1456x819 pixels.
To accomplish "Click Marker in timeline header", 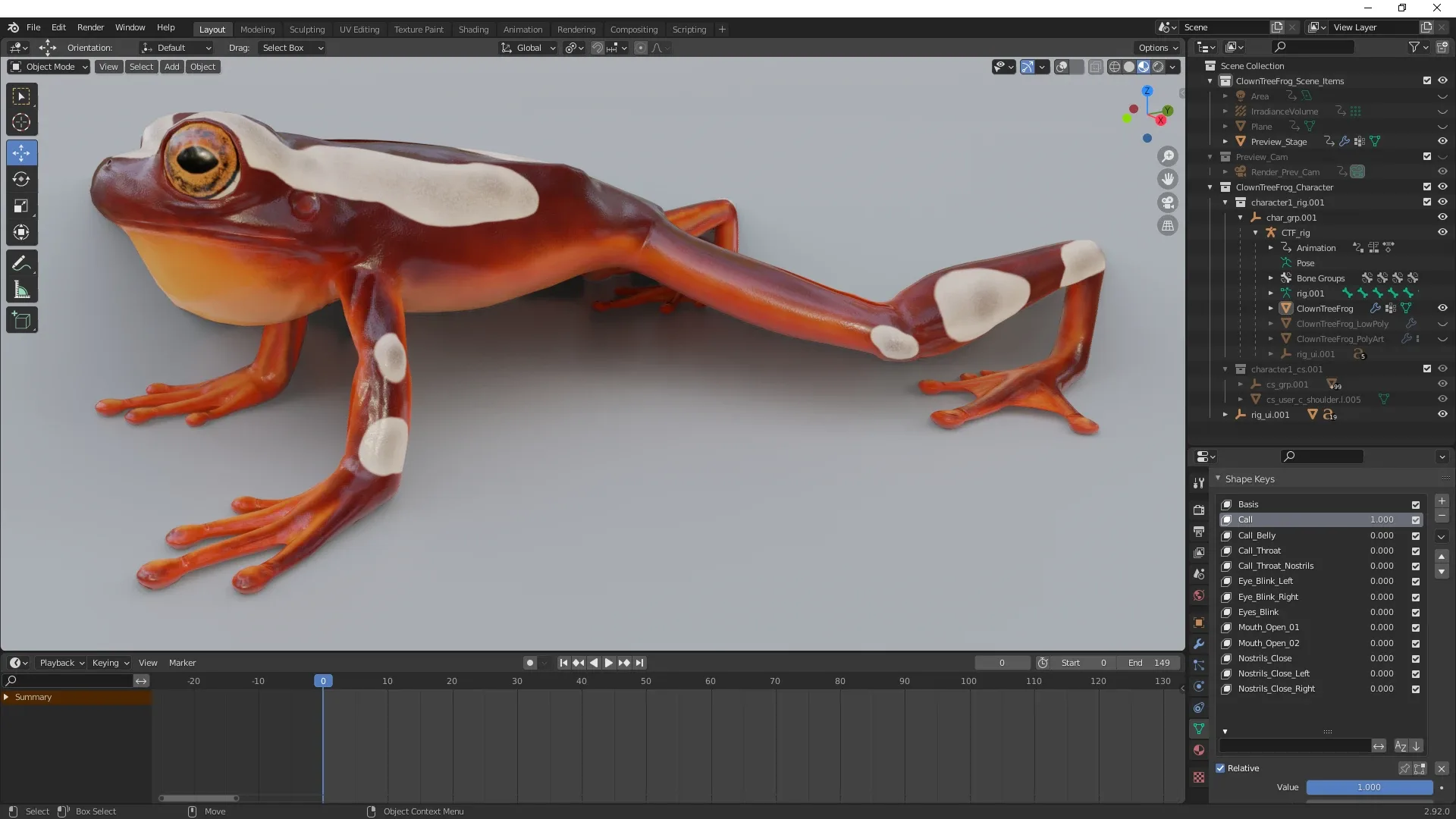I will [182, 663].
